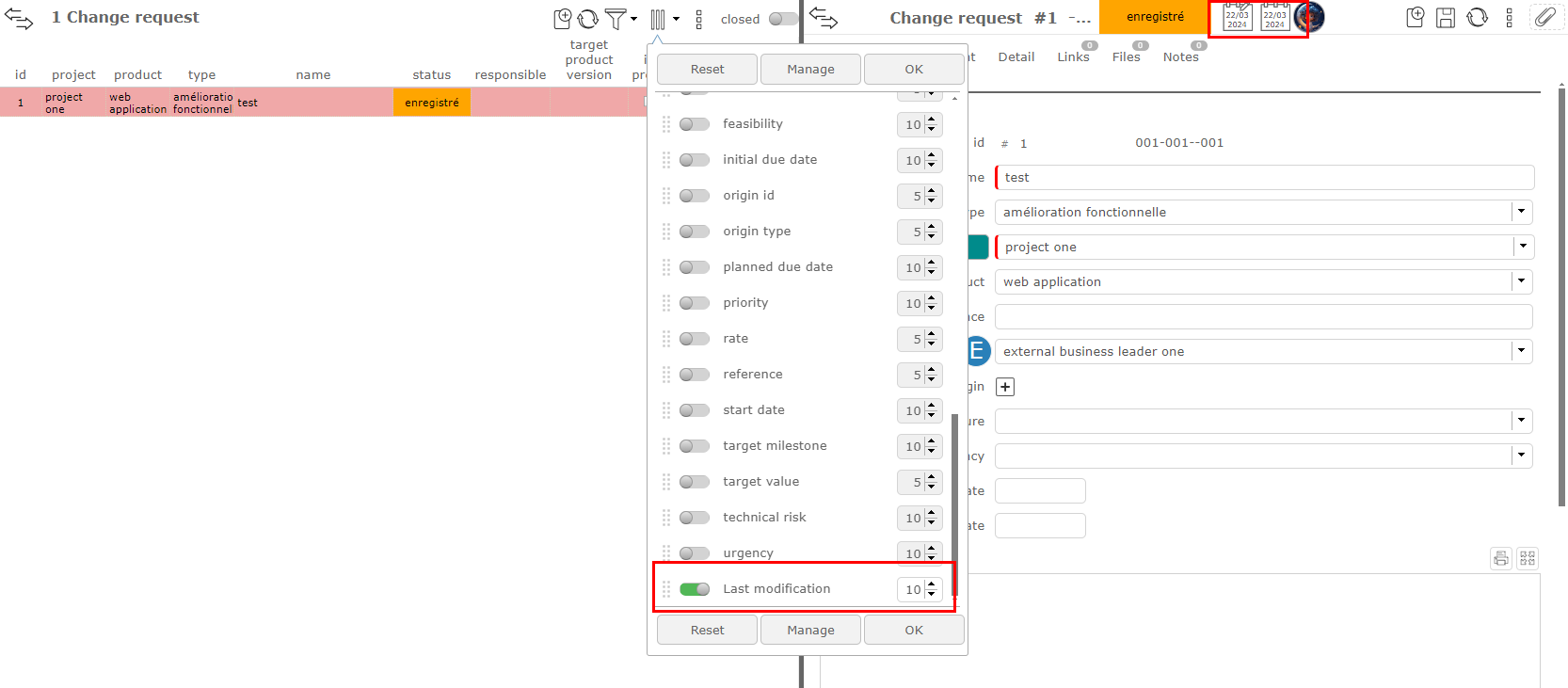Click the orange enregistré status button in the header
Viewport: 1568px width, 688px height.
click(1155, 17)
